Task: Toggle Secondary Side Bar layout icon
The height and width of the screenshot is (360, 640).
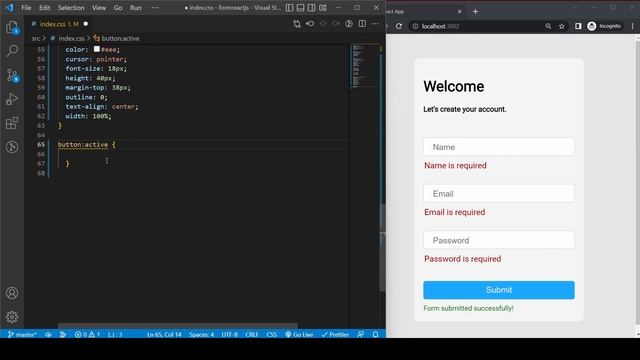Action: (x=311, y=8)
